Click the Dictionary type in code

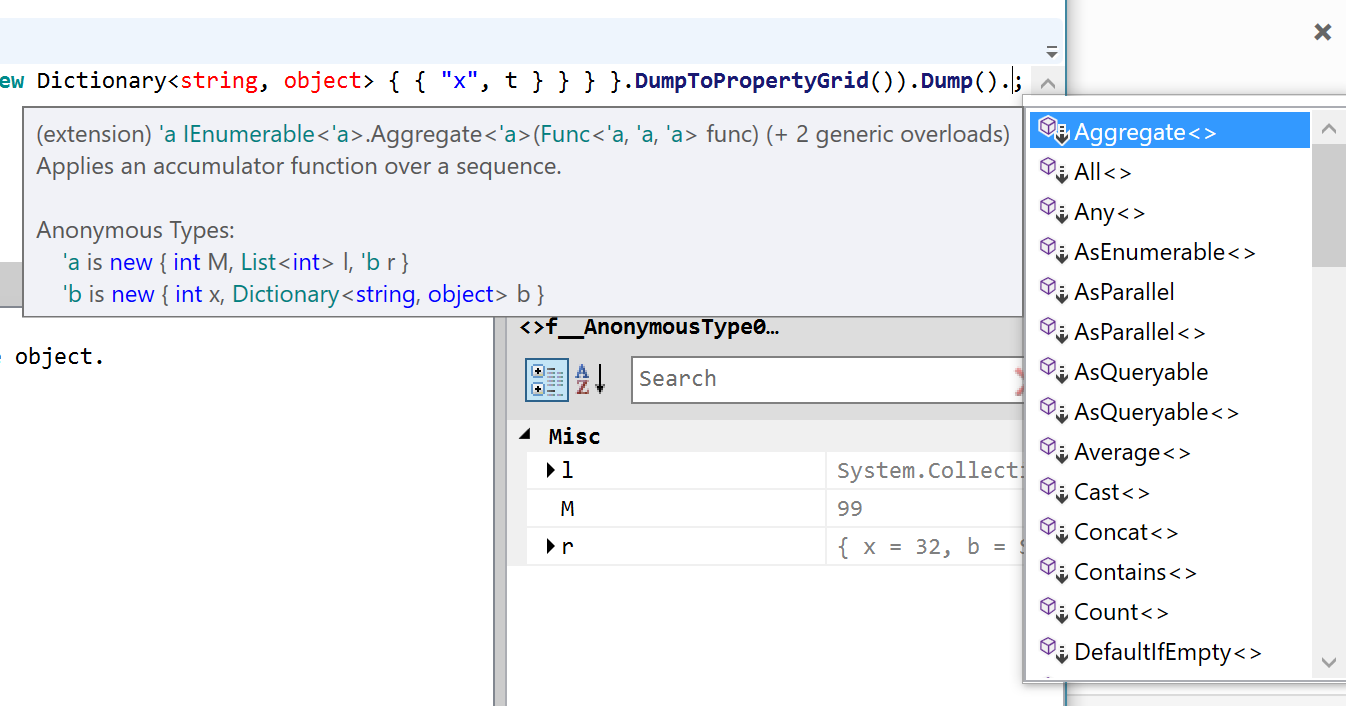101,81
